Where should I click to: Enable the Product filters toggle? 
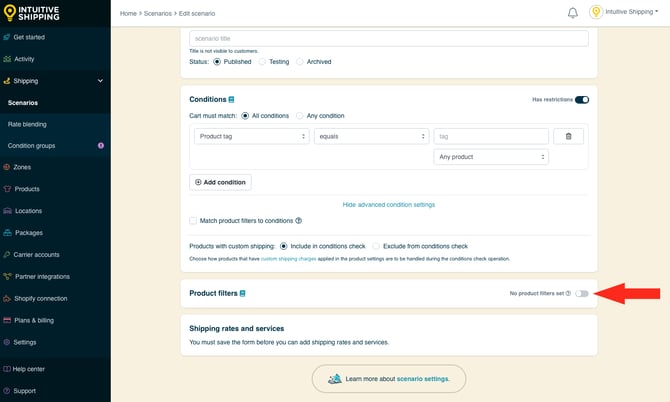[582, 293]
